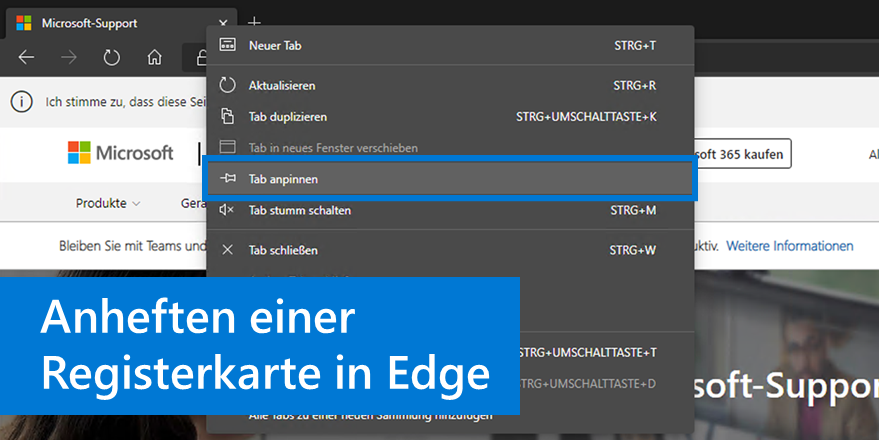Click the Ich stimme zu banner text
The height and width of the screenshot is (440, 879).
coord(126,102)
